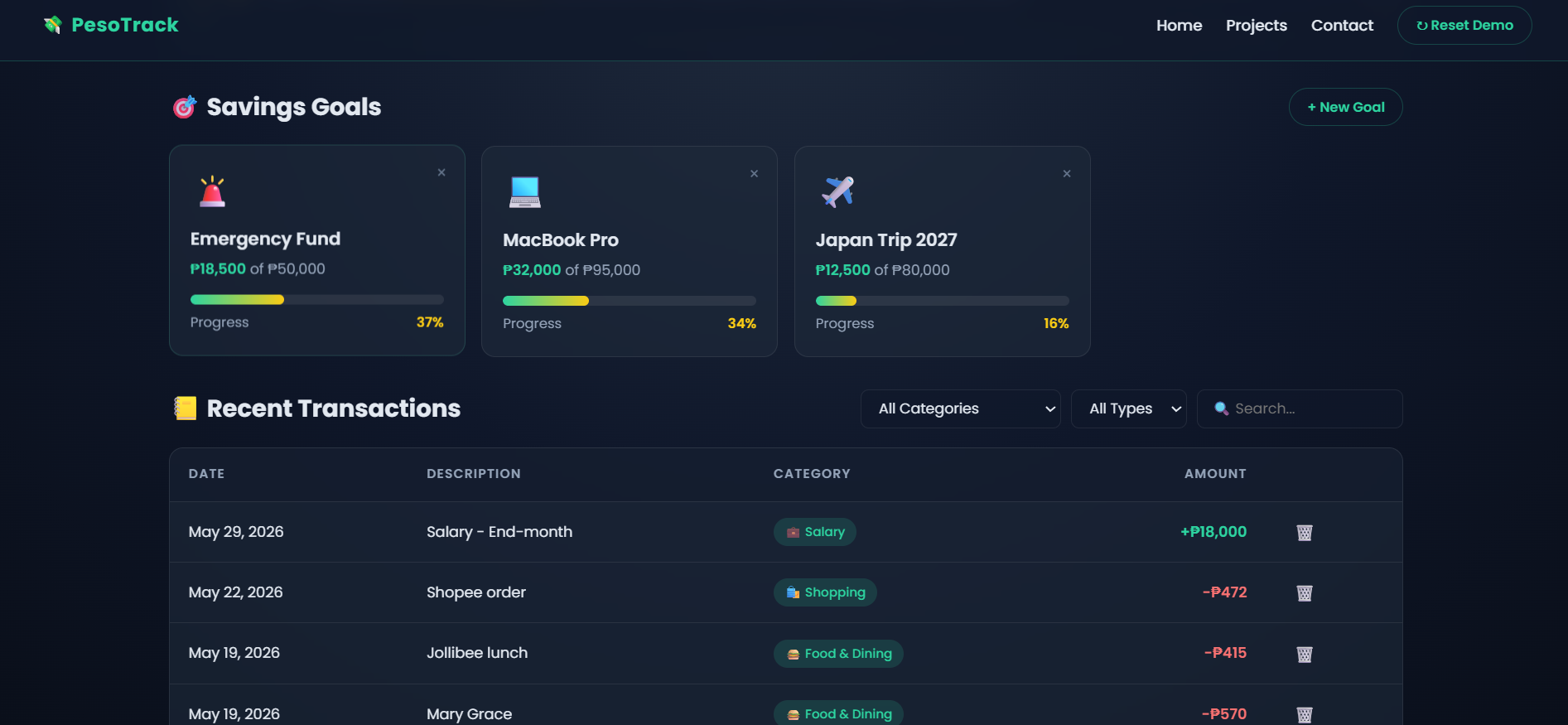Click the May 22, 2026 date cell

point(236,592)
